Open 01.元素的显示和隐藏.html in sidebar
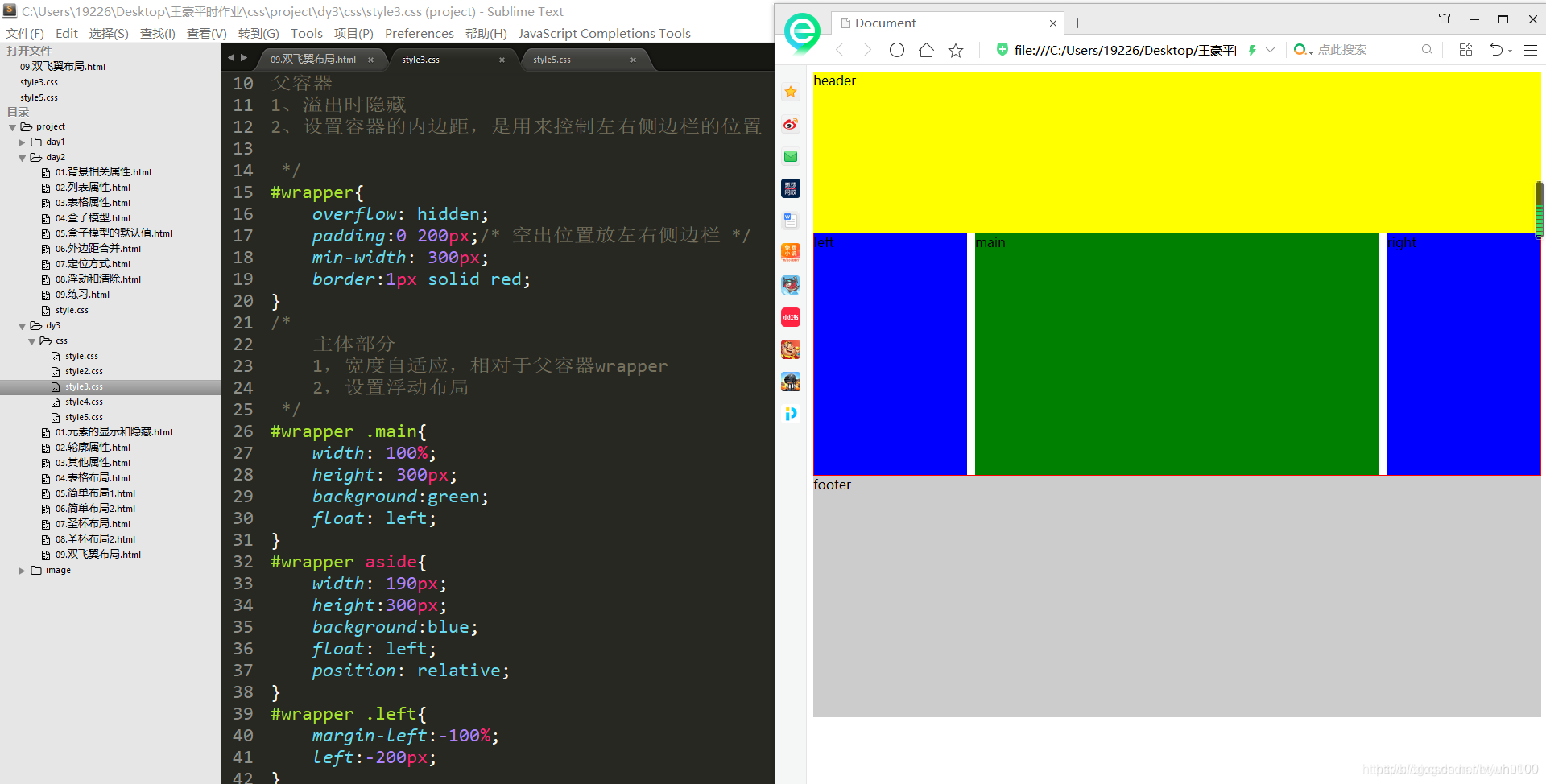1546x784 pixels. click(114, 432)
